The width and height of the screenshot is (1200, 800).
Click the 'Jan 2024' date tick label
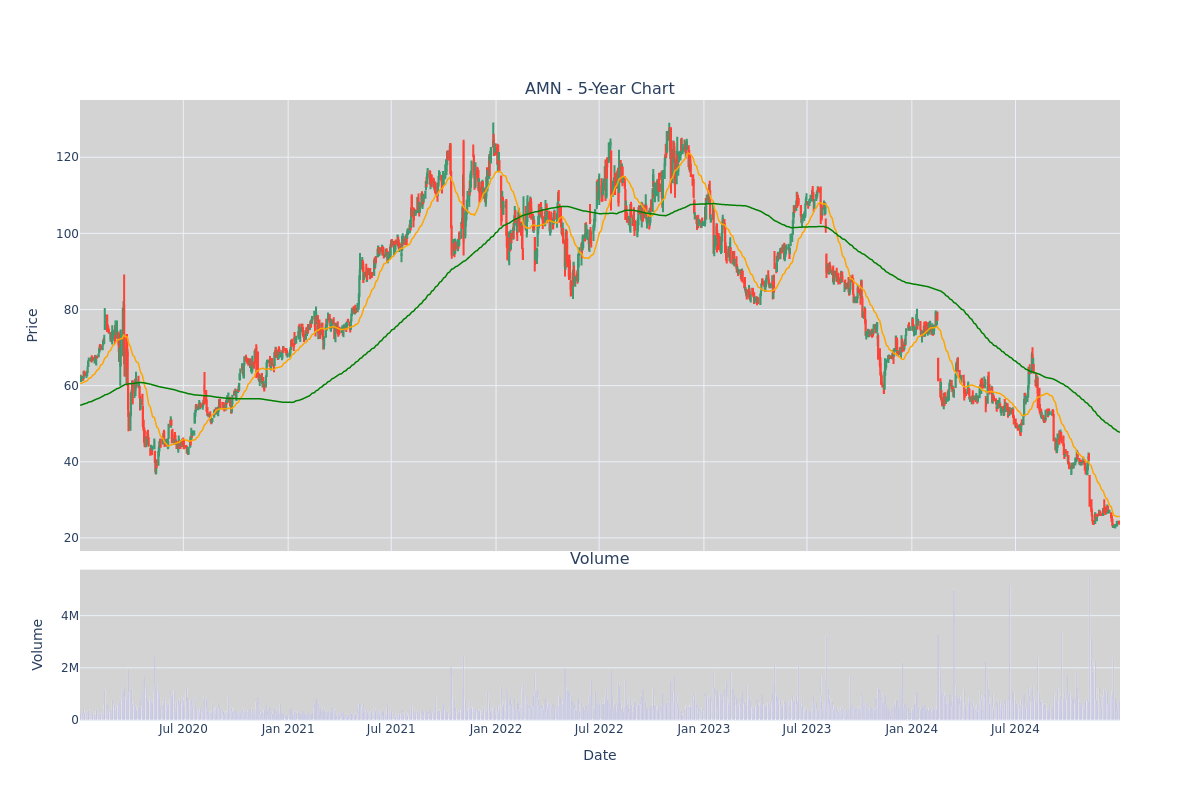912,729
